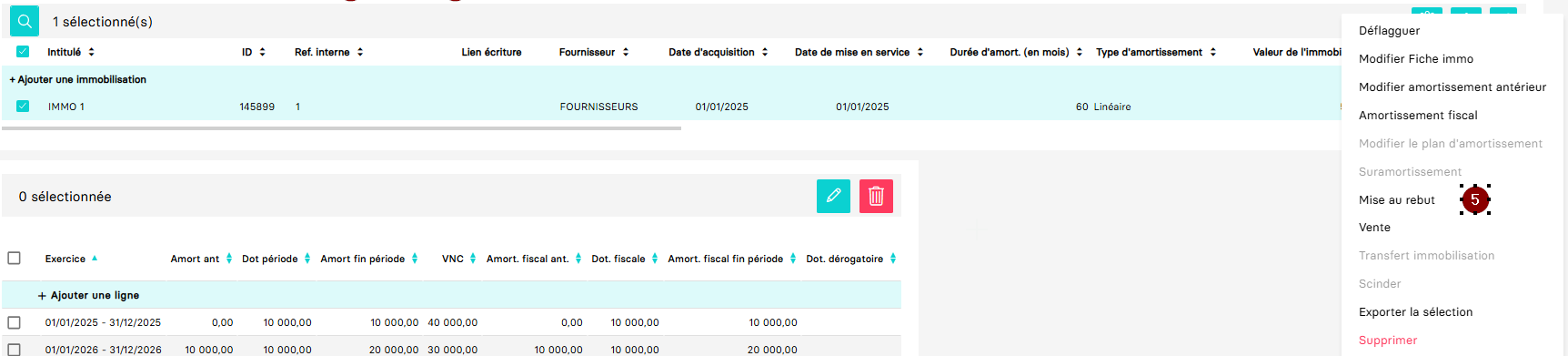Select Mise au rebut menu entry

(1396, 199)
